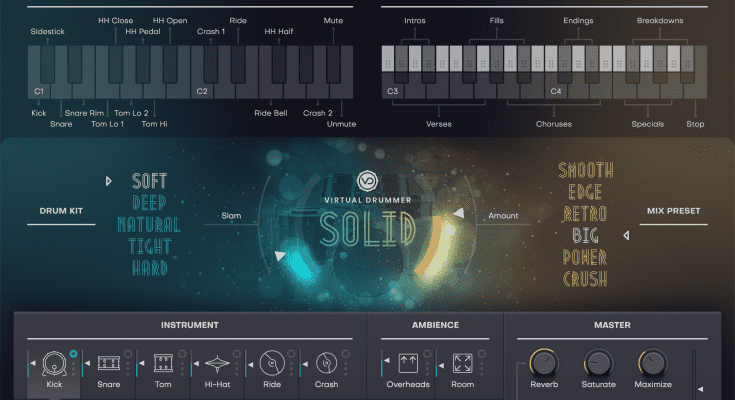Expand the arrow right of Maximize knob
The width and height of the screenshot is (735, 400).
pos(699,389)
